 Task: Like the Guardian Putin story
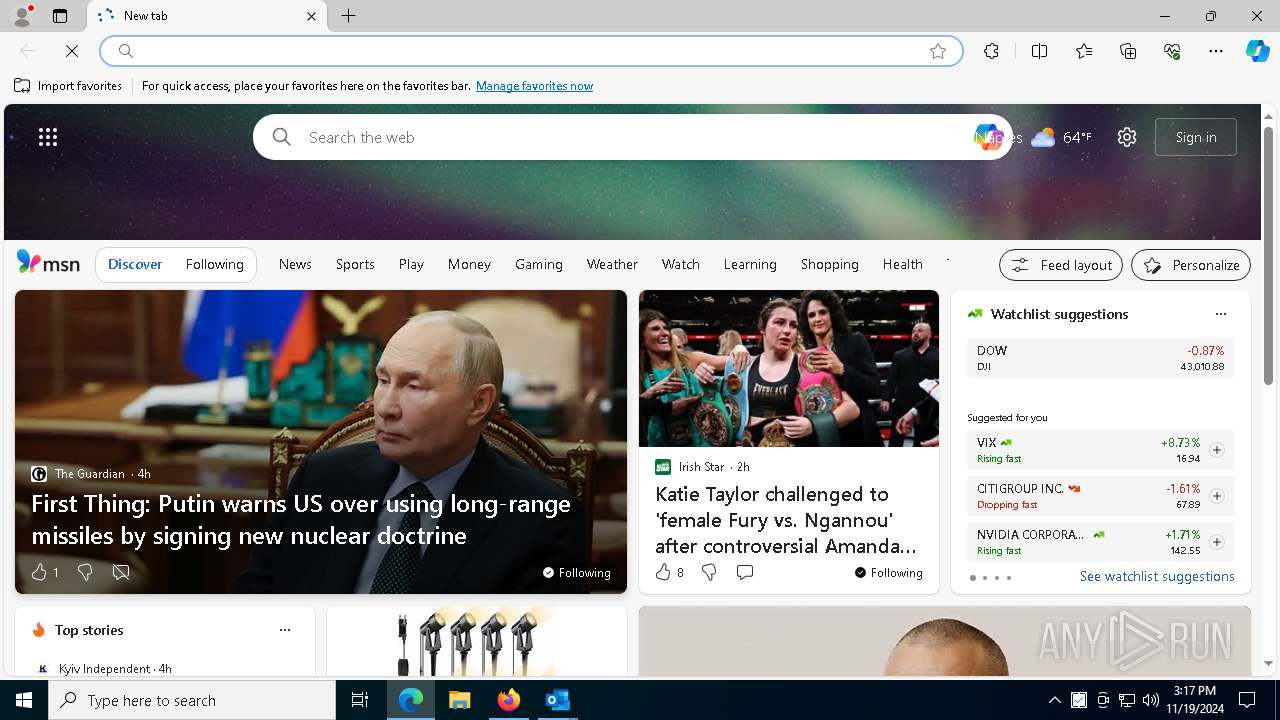44,572
